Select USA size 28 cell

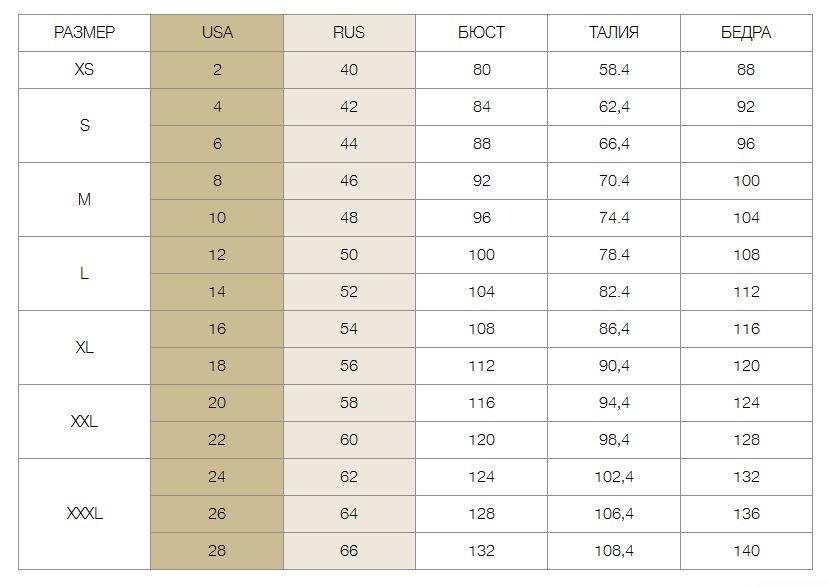(x=217, y=550)
